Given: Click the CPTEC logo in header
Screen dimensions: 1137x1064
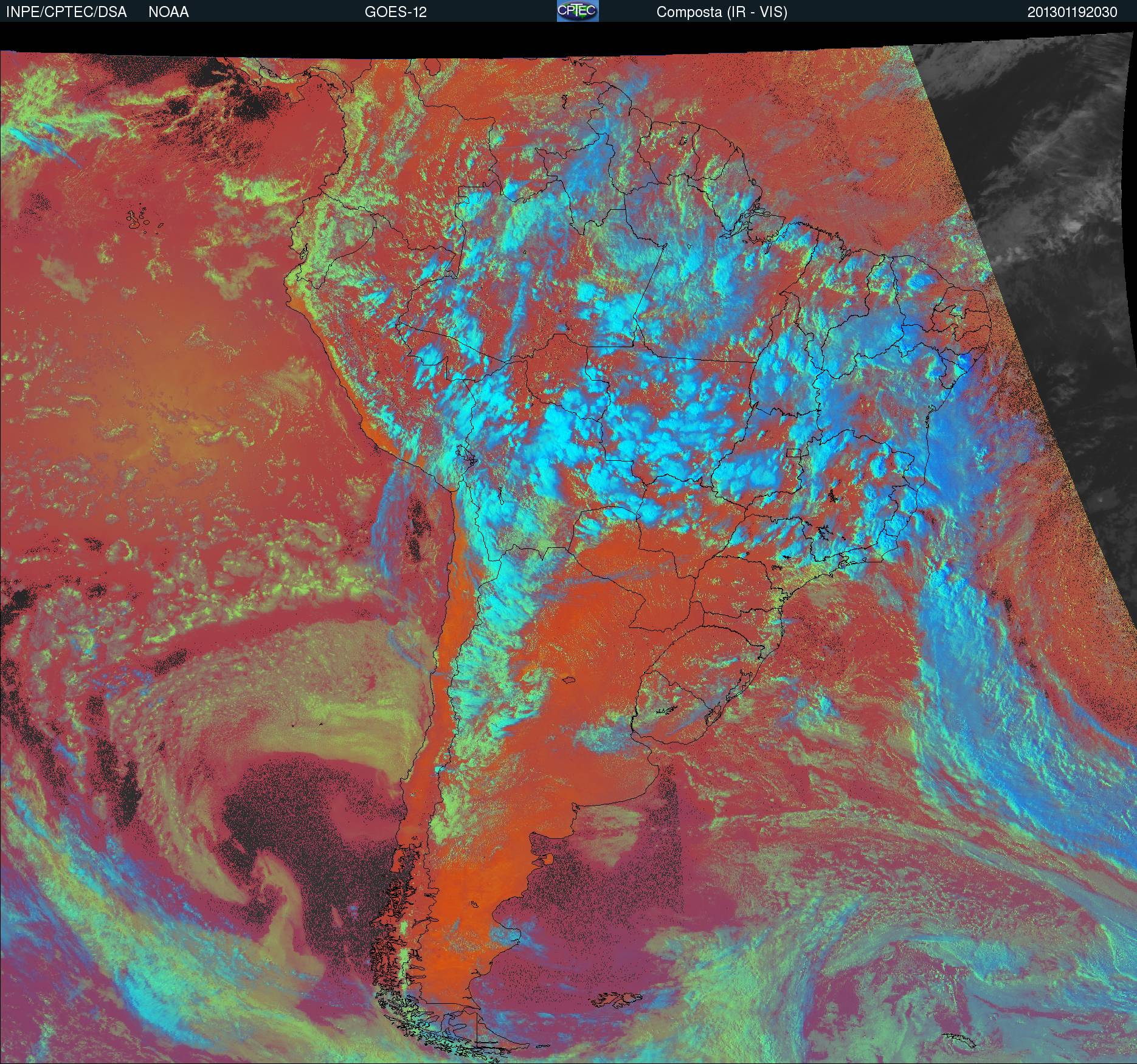Looking at the screenshot, I should point(577,11).
